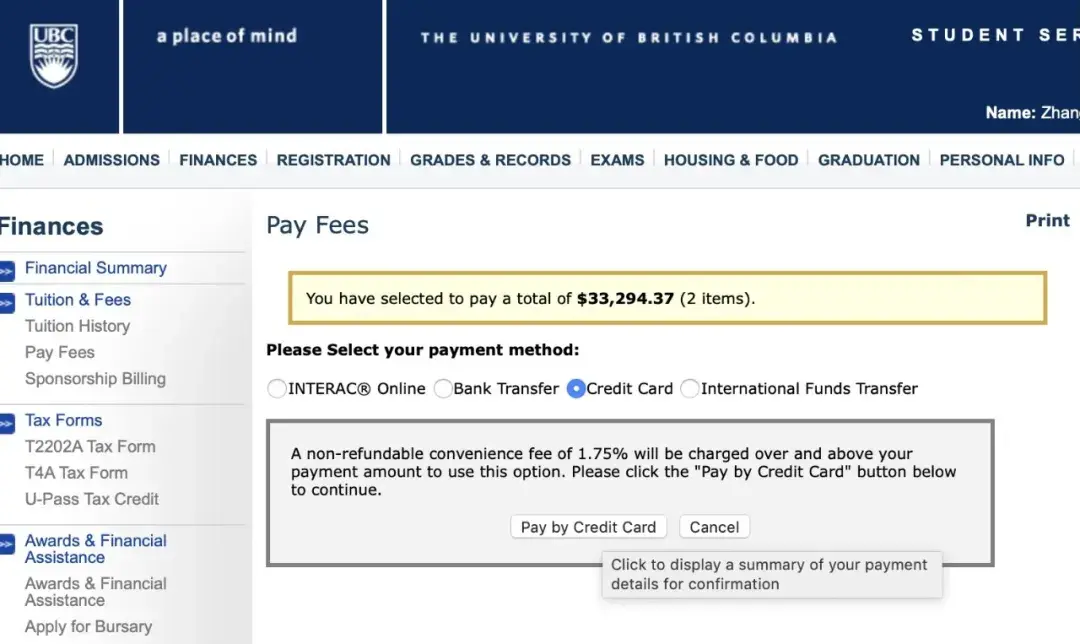Screen dimensions: 1080x644
Task: Open Sponsorship Billing link
Action: tap(95, 379)
